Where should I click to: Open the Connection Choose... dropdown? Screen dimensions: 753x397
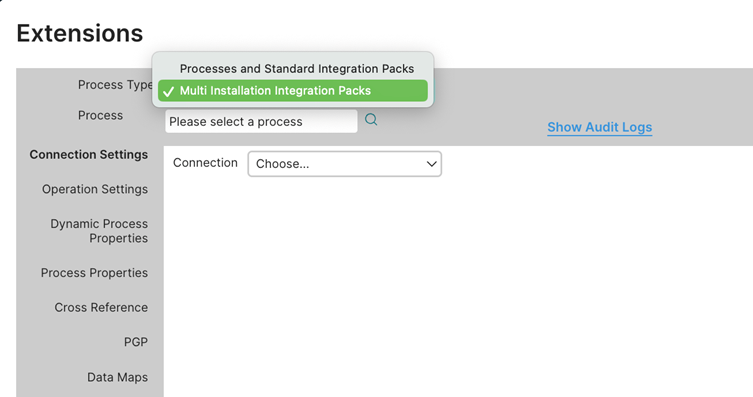coord(345,164)
